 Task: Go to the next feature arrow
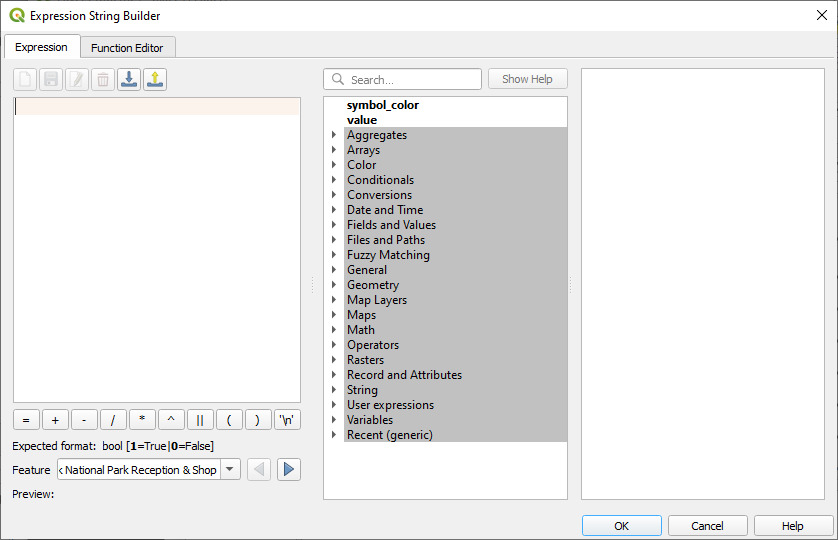289,470
